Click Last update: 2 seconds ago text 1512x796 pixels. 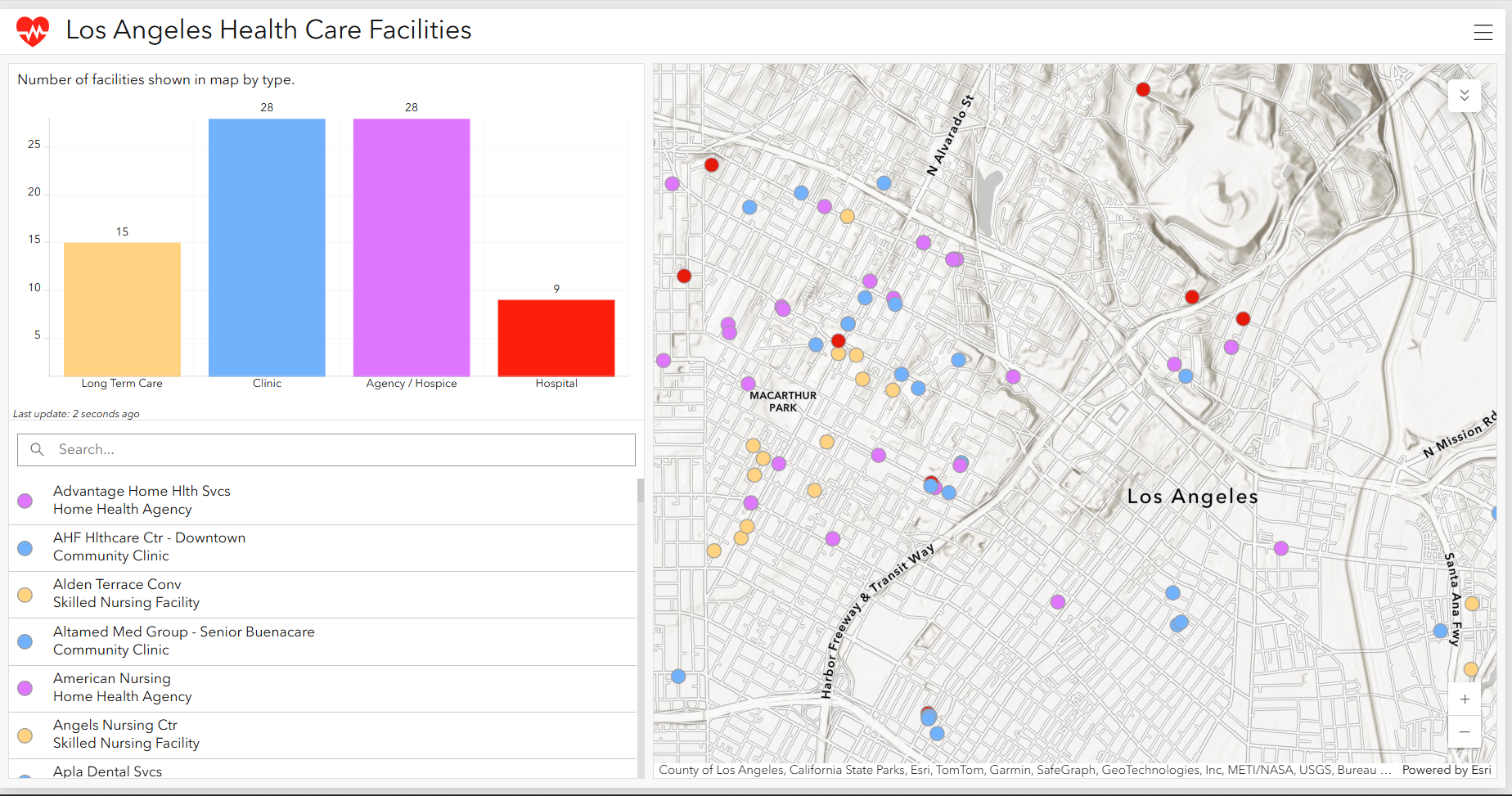point(76,414)
